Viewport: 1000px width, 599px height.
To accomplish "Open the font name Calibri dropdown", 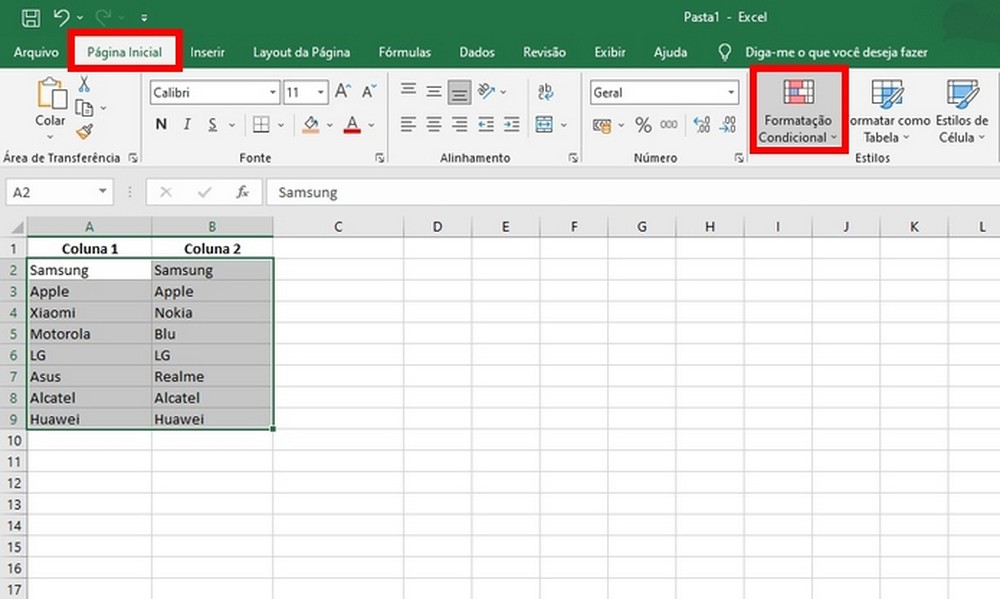I will [272, 92].
